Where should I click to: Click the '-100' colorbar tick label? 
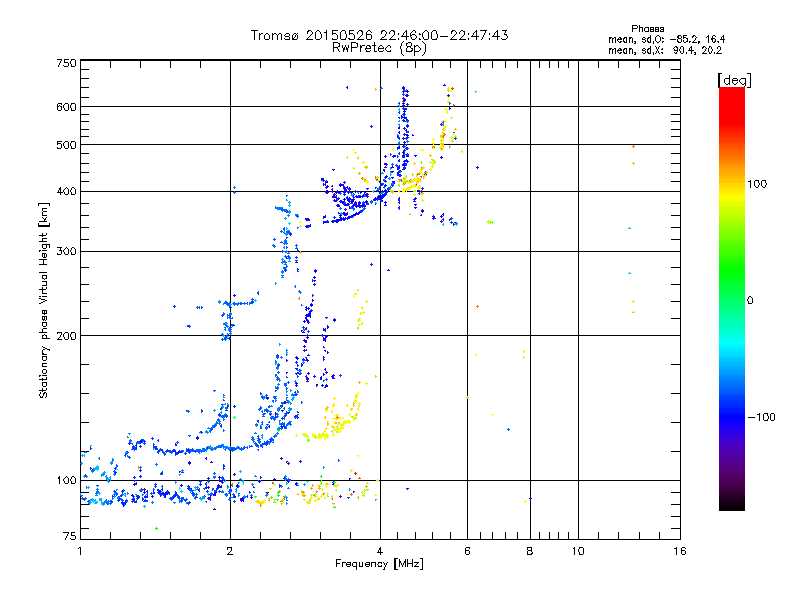[x=761, y=417]
